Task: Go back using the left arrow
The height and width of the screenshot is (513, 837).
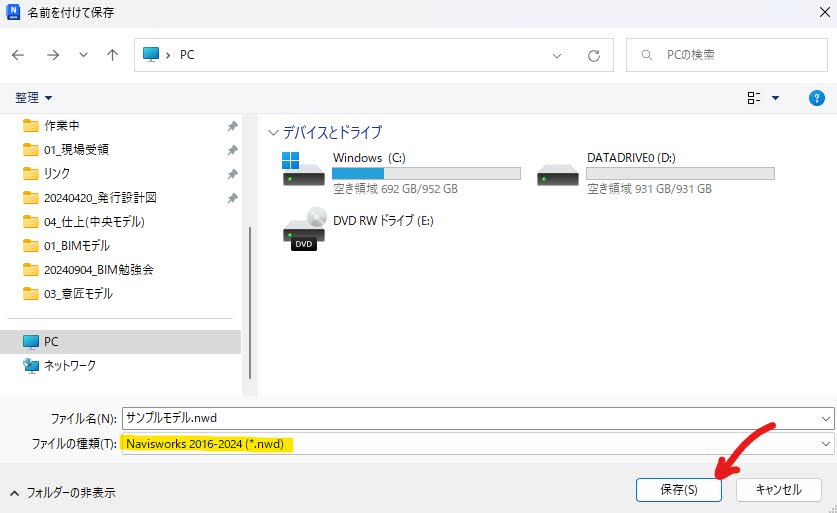Action: point(18,54)
